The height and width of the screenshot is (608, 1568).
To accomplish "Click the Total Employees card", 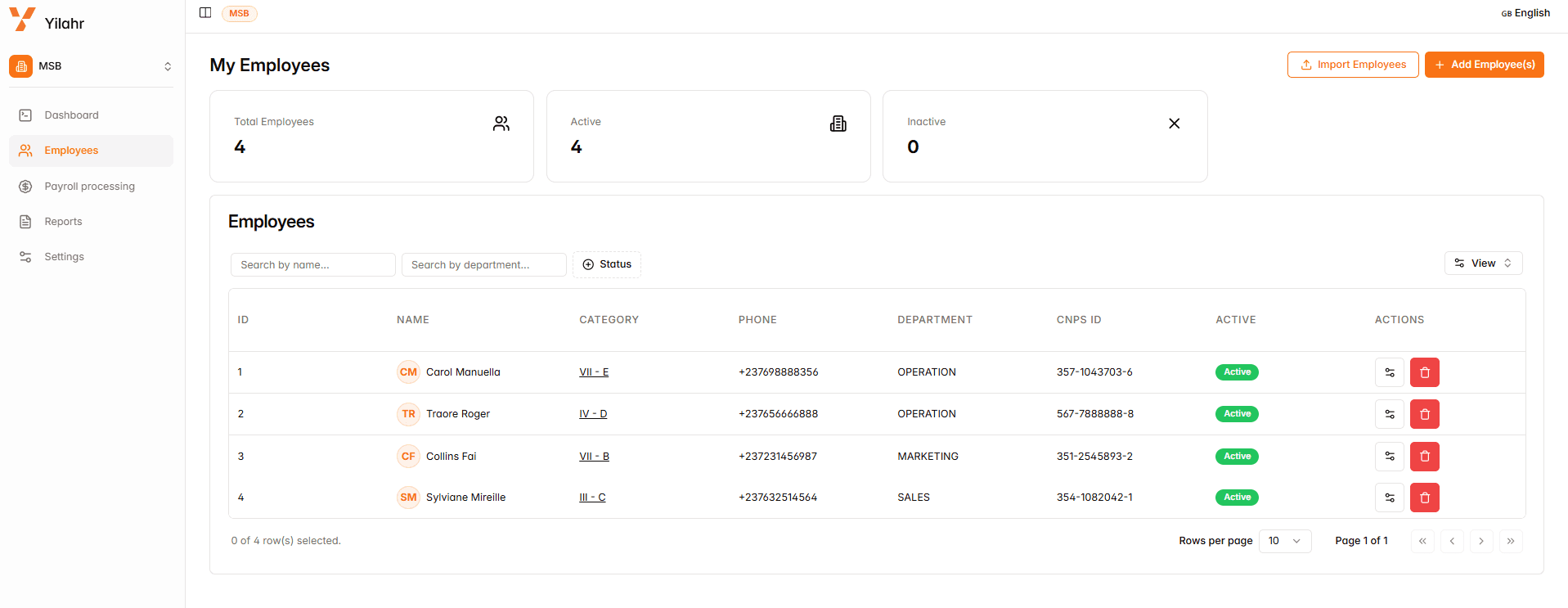I will coord(371,136).
